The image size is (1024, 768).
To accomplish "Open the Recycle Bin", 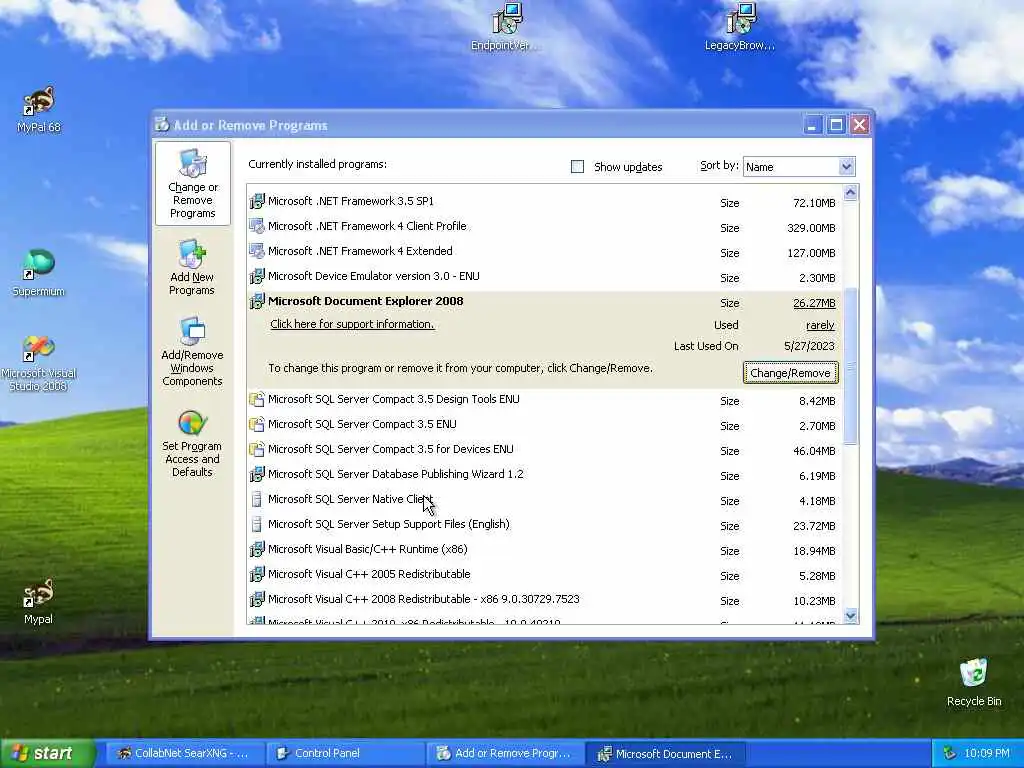I will point(974,683).
